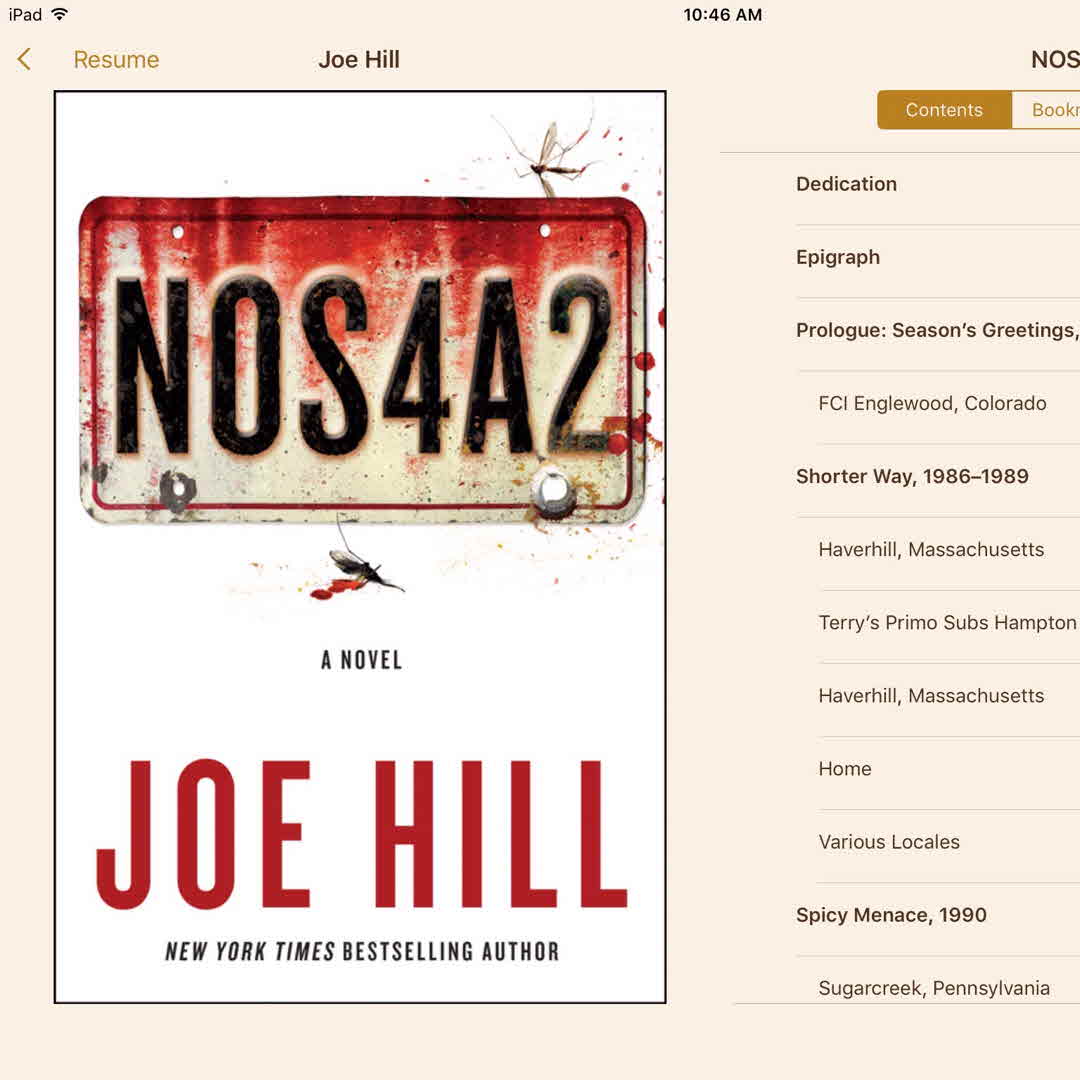Image resolution: width=1080 pixels, height=1080 pixels.
Task: Click the Resume link
Action: pos(116,60)
